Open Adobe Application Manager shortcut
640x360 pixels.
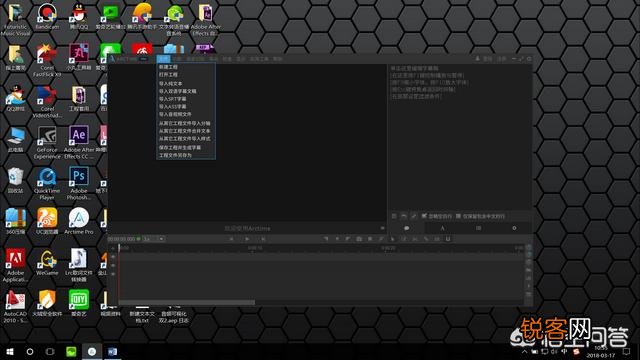coord(16,265)
